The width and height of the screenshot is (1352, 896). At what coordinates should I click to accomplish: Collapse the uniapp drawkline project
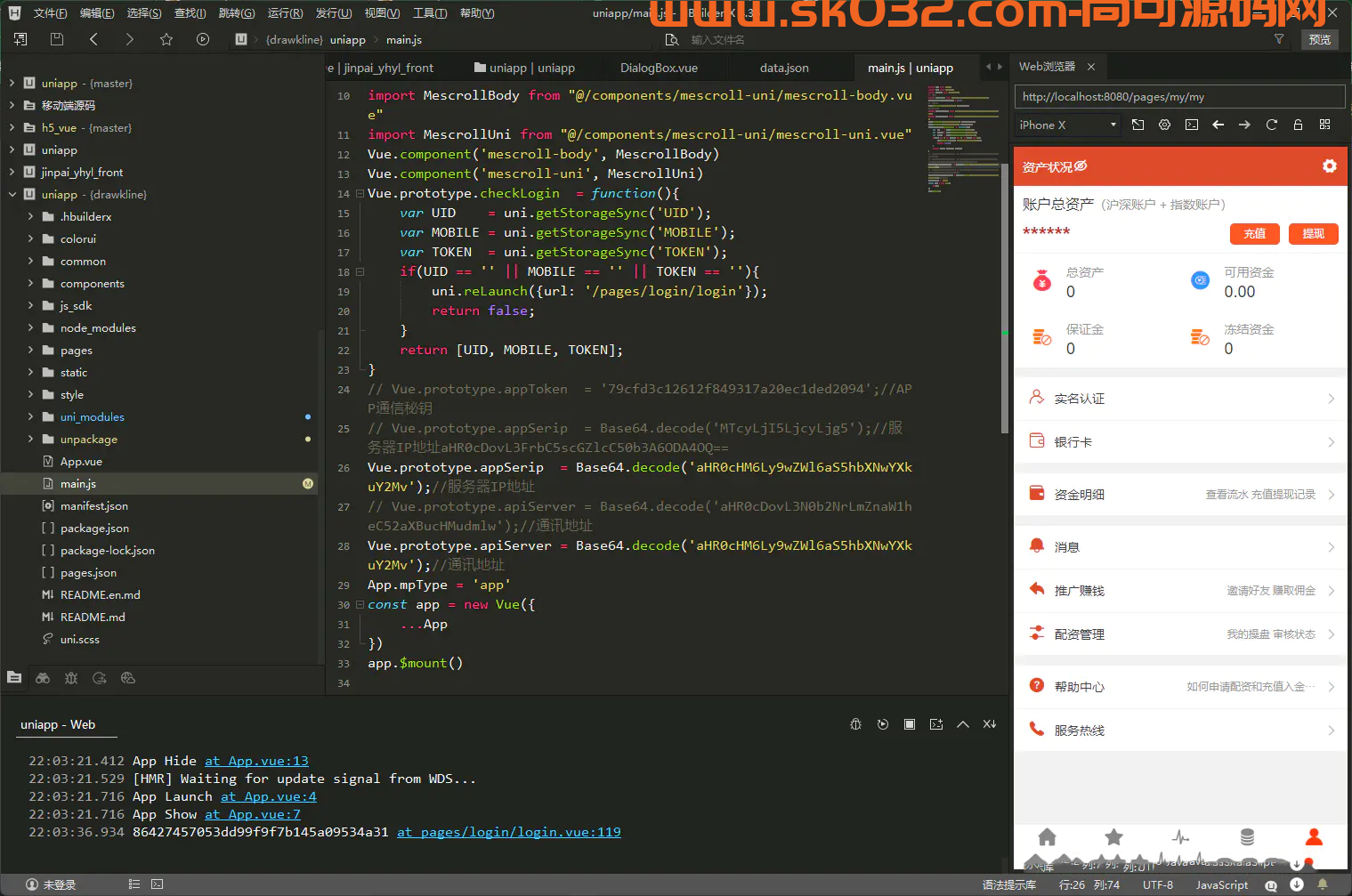point(12,194)
